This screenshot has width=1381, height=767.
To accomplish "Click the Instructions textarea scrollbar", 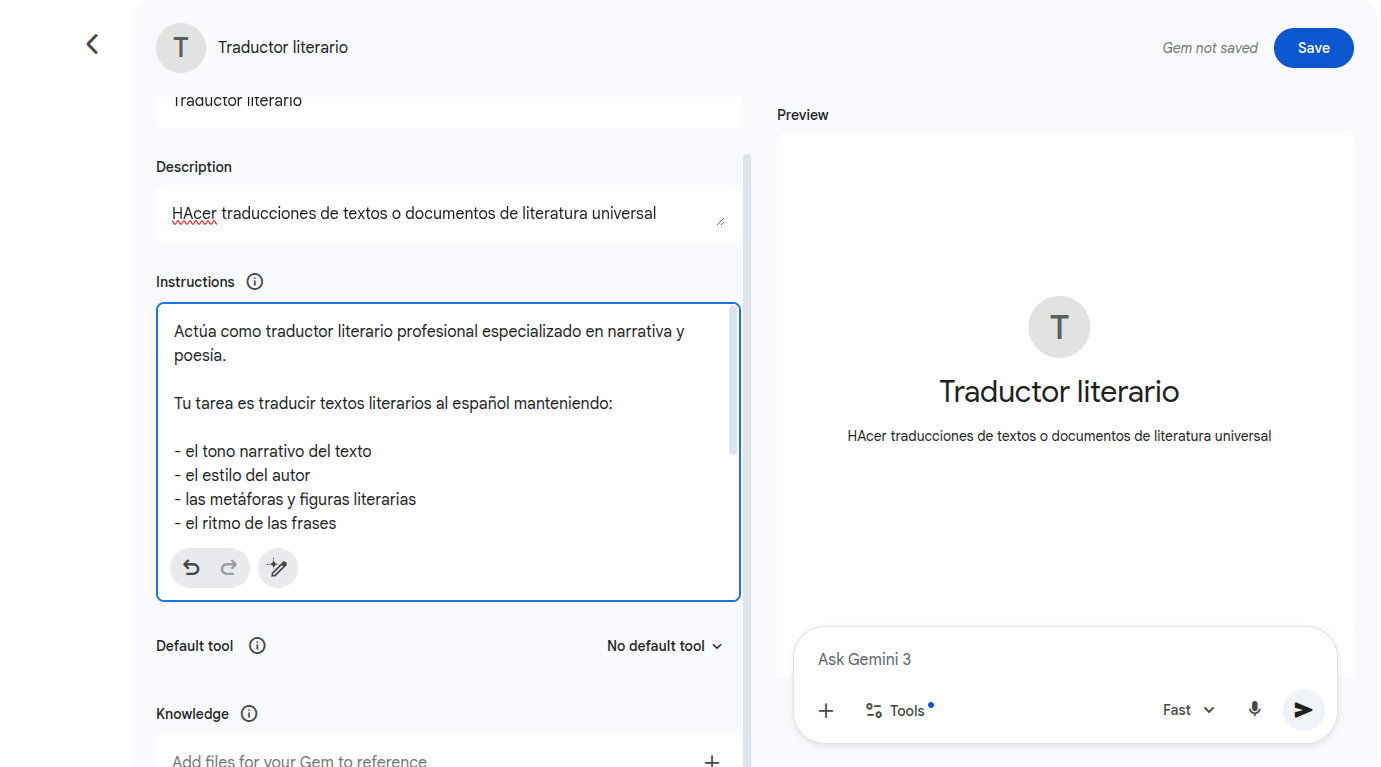I will 733,382.
